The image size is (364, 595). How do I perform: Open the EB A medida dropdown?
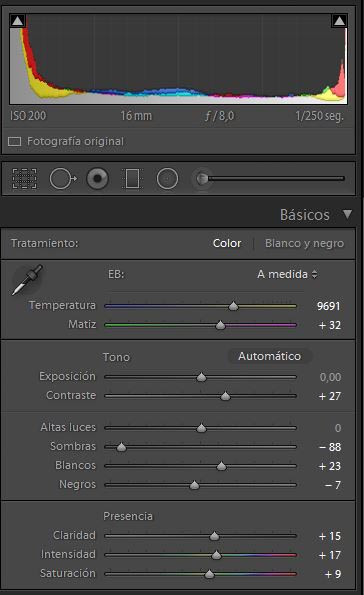[x=287, y=274]
